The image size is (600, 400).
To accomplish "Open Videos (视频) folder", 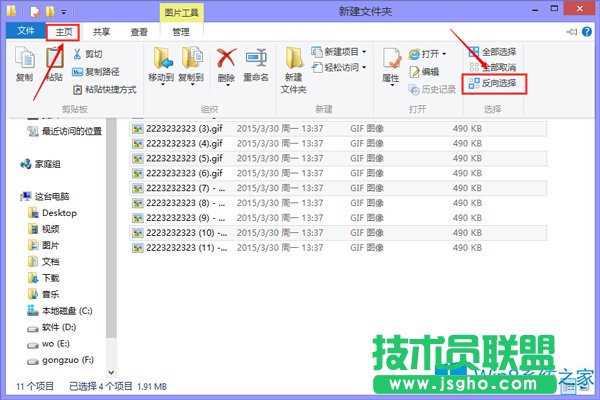I will pos(44,229).
